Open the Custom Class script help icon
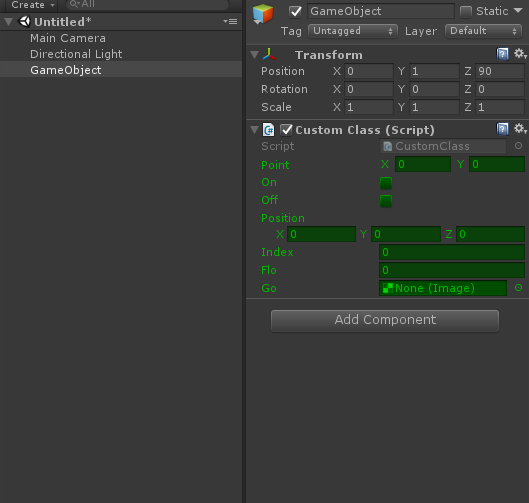 502,129
